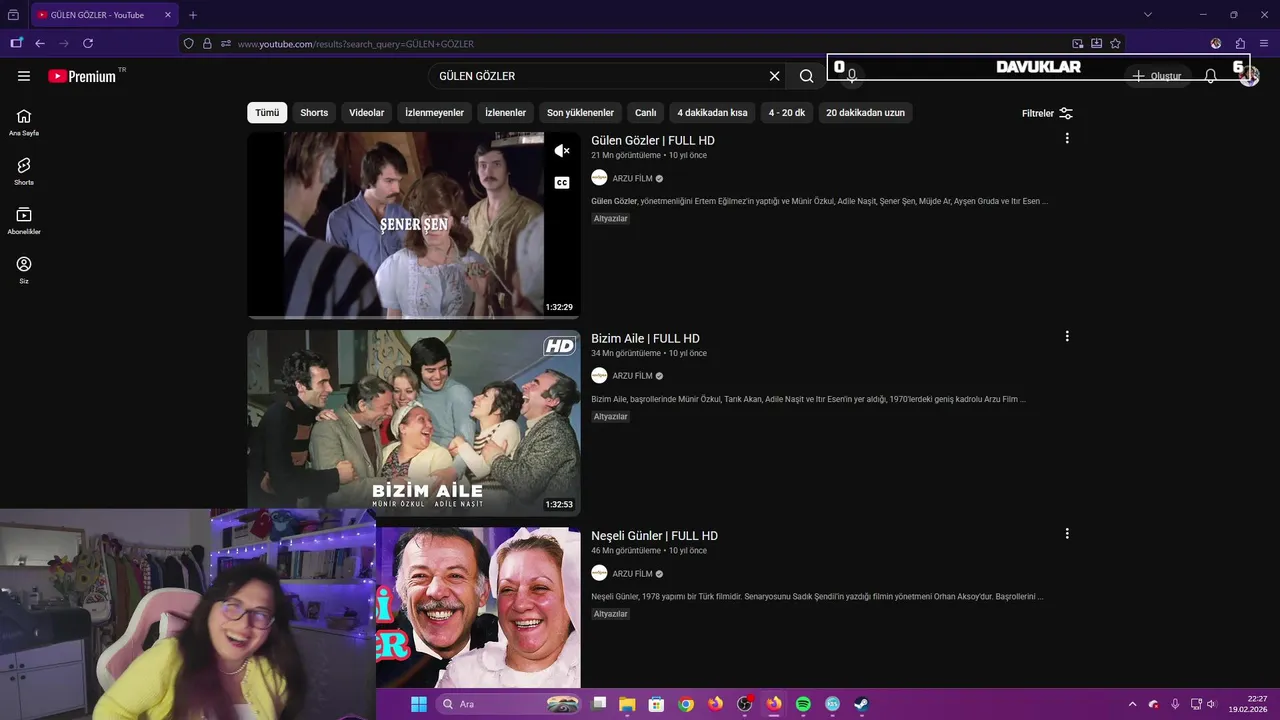Select the 20 dakikadan uzun chip
The image size is (1280, 720).
pos(865,113)
